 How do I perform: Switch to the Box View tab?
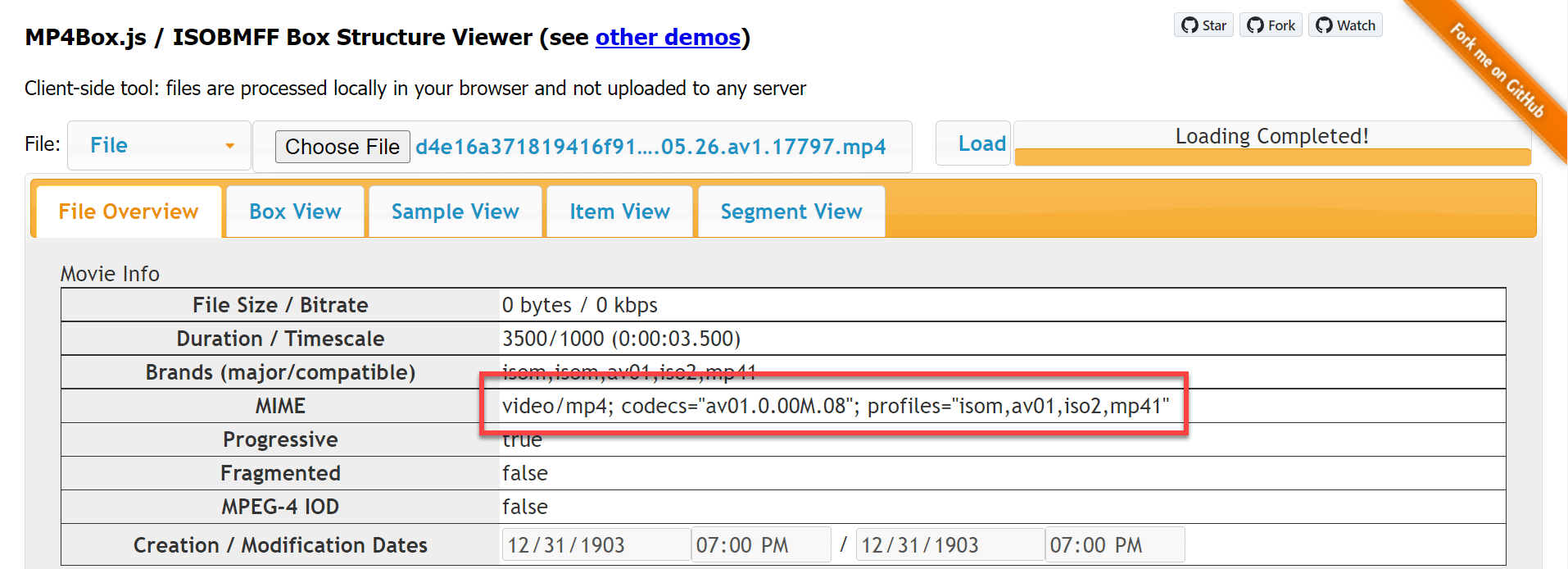coord(295,212)
